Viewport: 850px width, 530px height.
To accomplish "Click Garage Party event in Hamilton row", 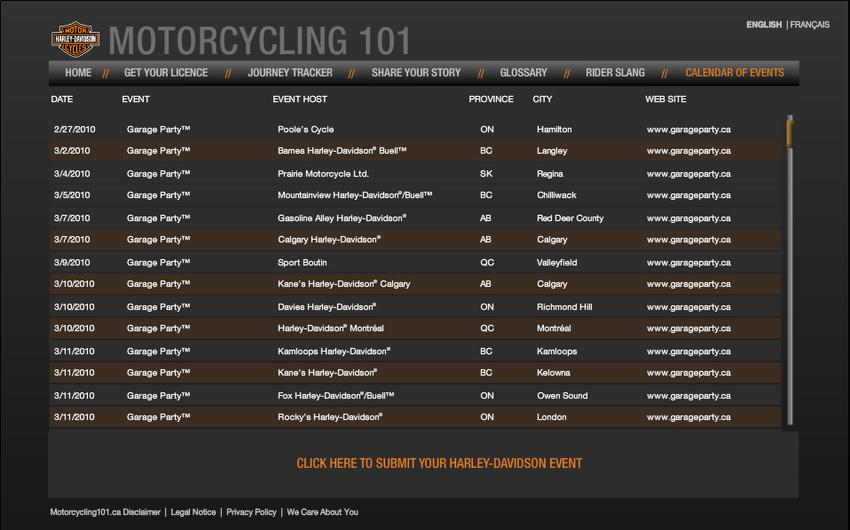I will click(158, 130).
